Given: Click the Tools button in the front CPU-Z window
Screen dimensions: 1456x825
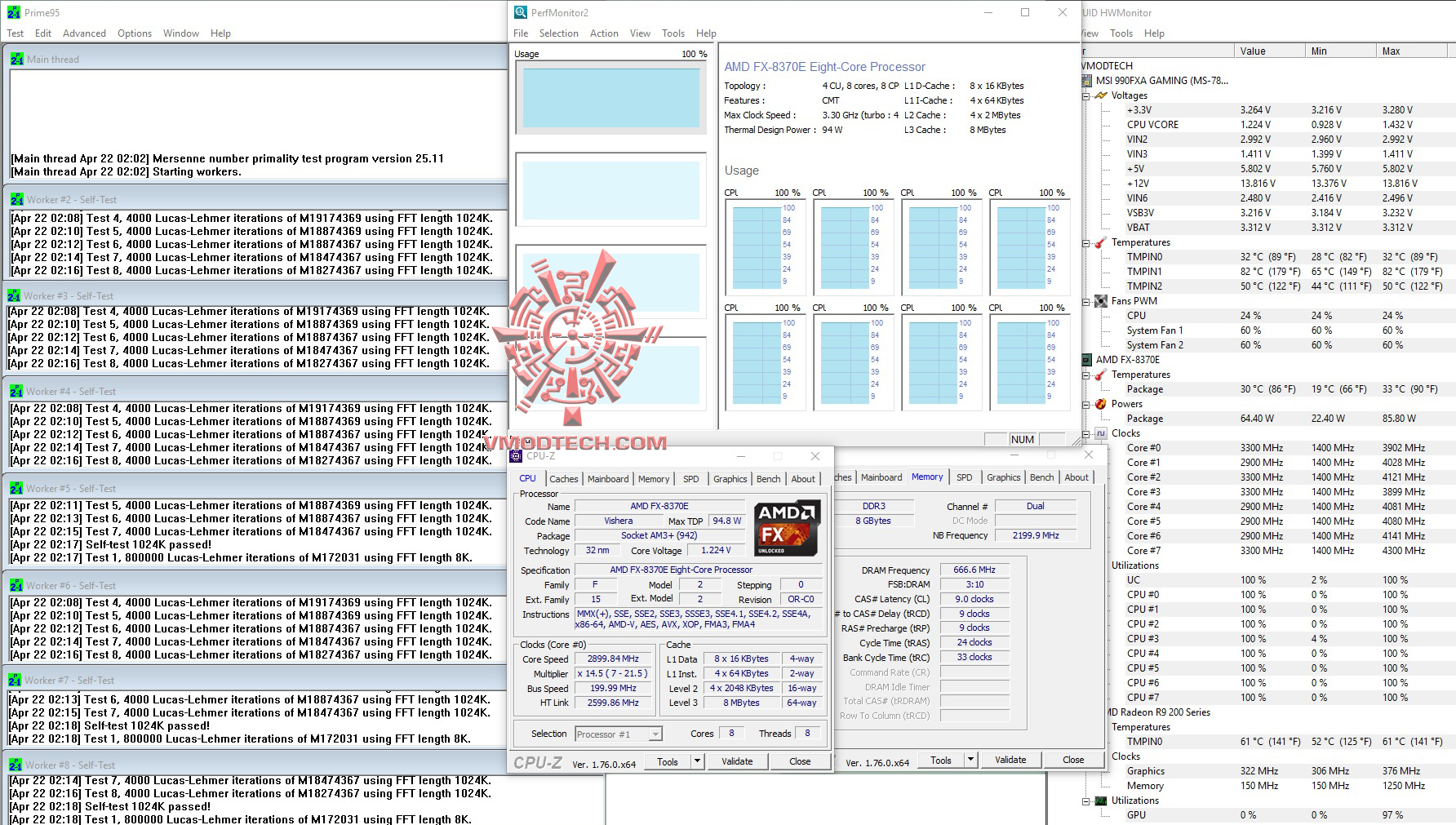Looking at the screenshot, I should pos(668,761).
